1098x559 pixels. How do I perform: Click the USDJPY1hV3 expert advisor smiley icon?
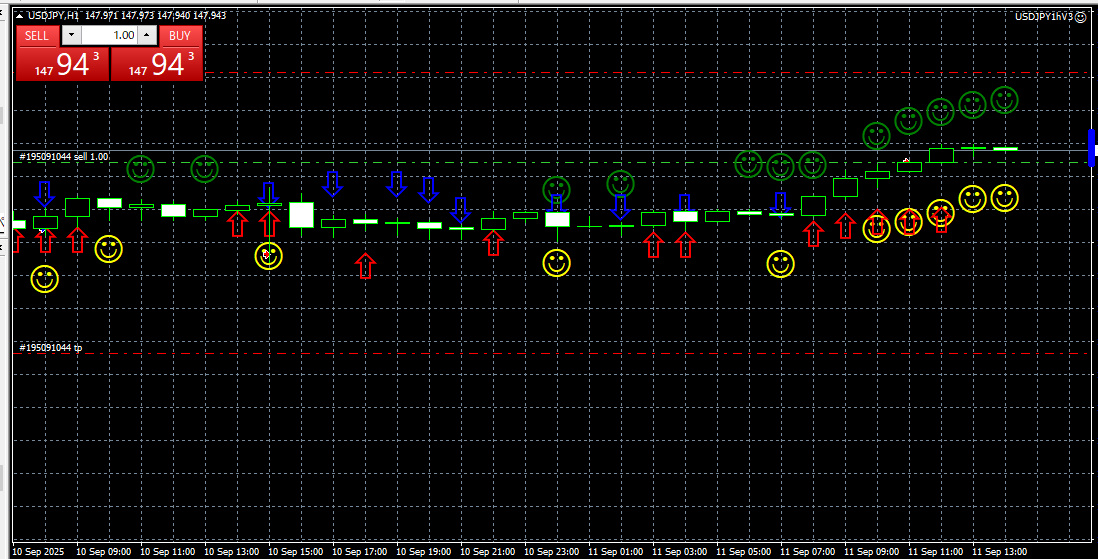[x=1080, y=17]
